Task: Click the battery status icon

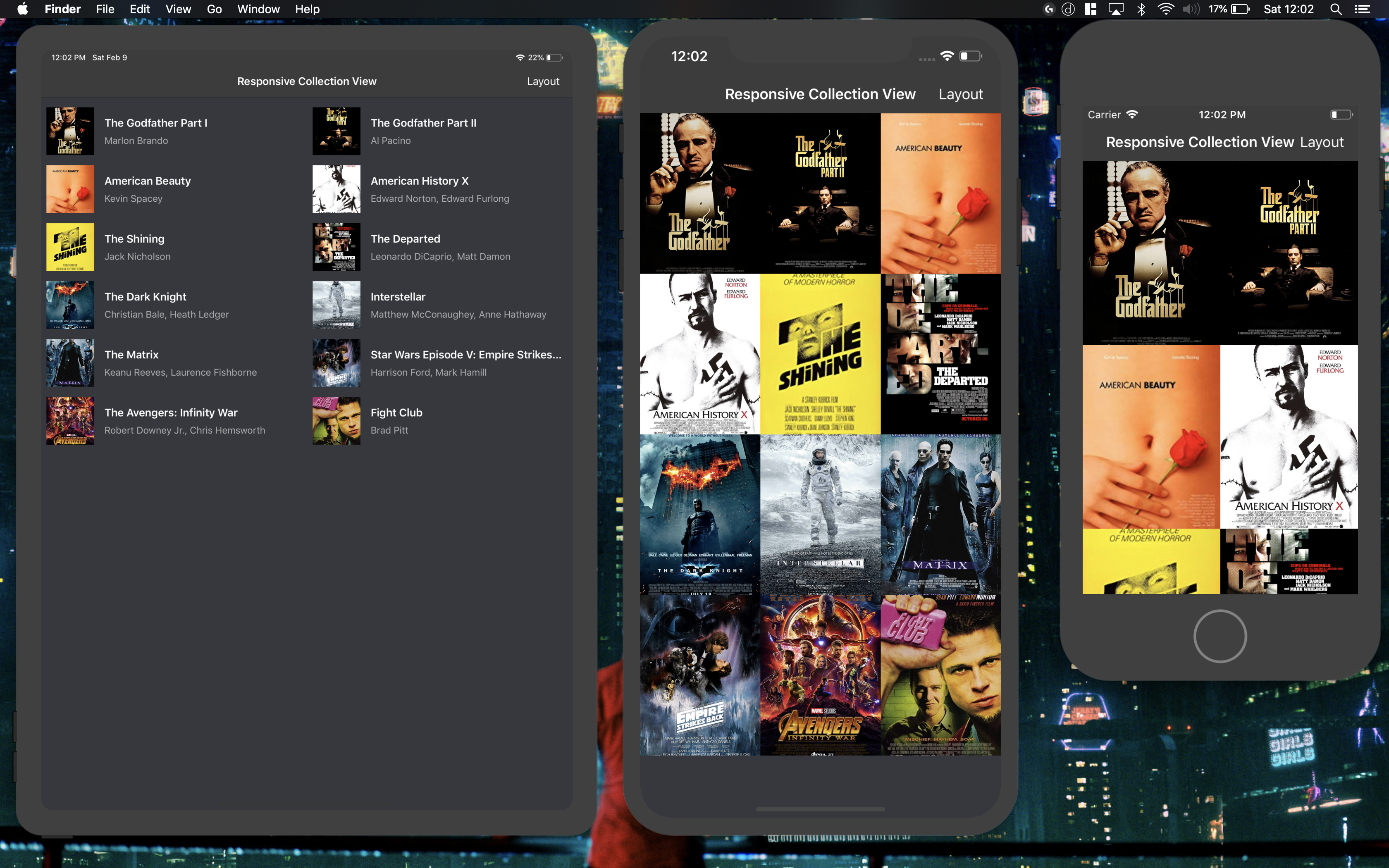Action: point(1240,9)
